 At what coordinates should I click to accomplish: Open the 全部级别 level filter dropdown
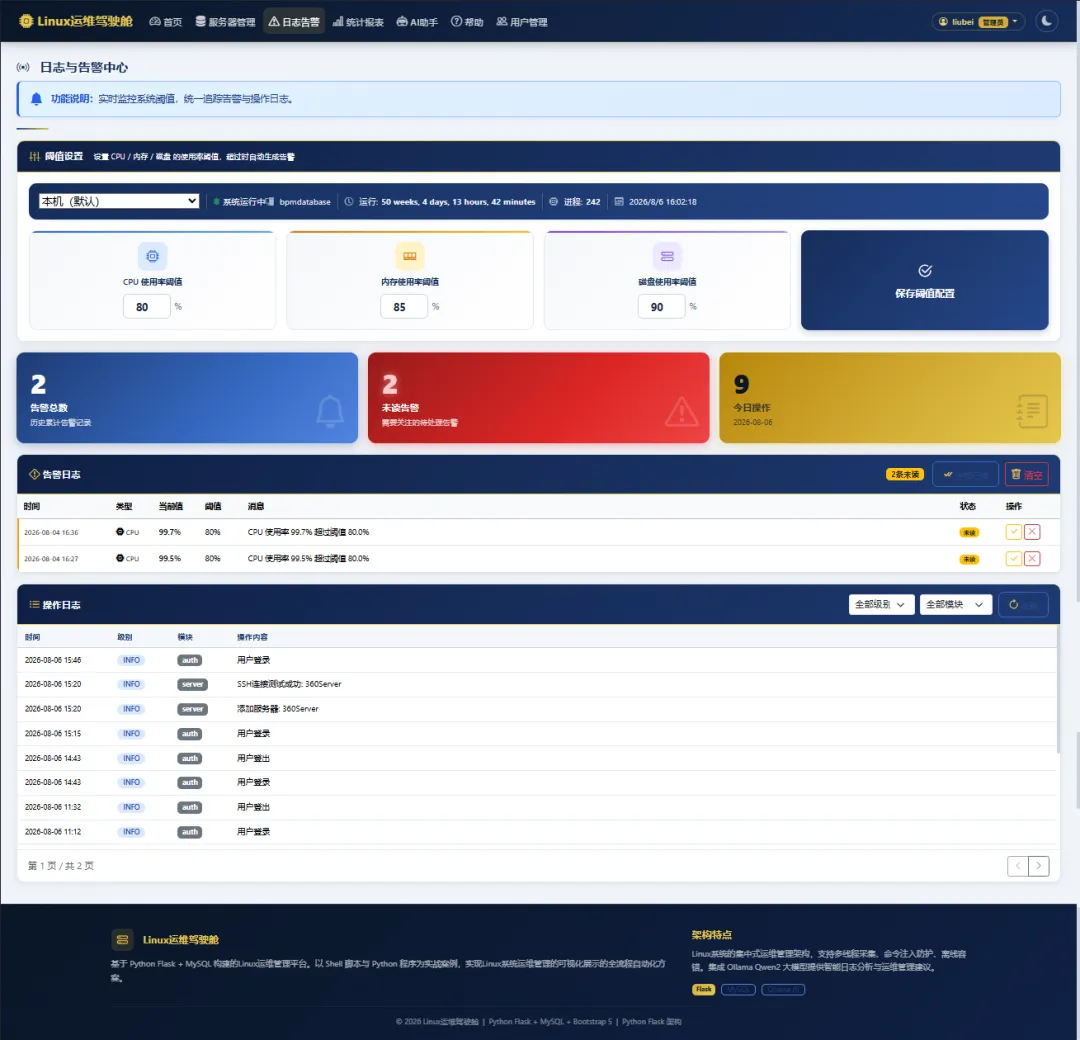pyautogui.click(x=881, y=604)
